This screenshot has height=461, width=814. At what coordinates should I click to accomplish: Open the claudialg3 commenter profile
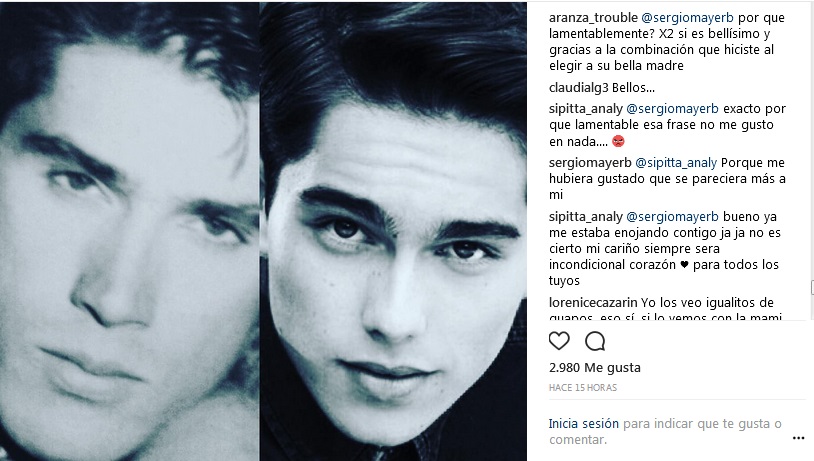(578, 88)
